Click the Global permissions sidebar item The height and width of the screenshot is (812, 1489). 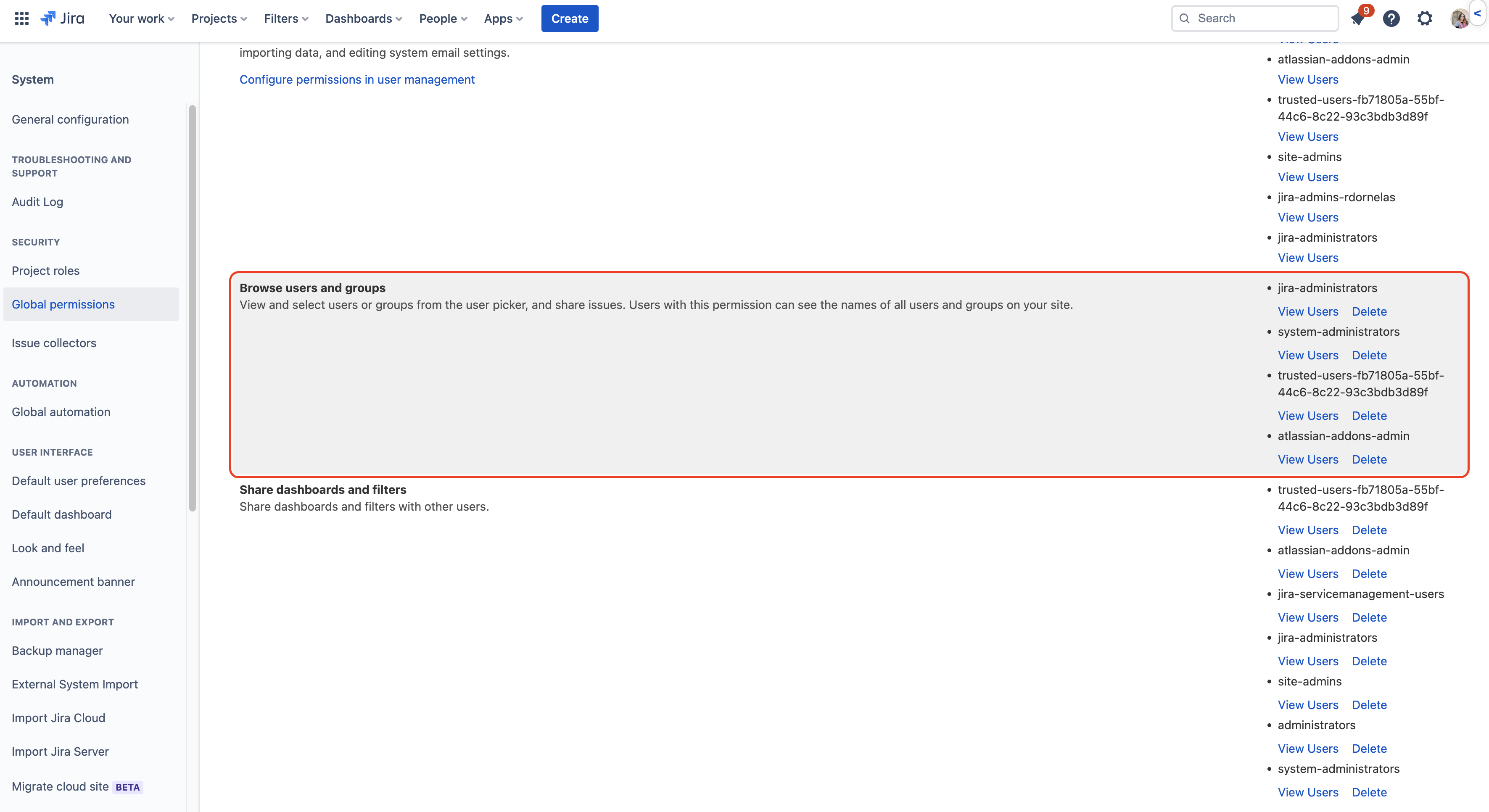(x=63, y=303)
